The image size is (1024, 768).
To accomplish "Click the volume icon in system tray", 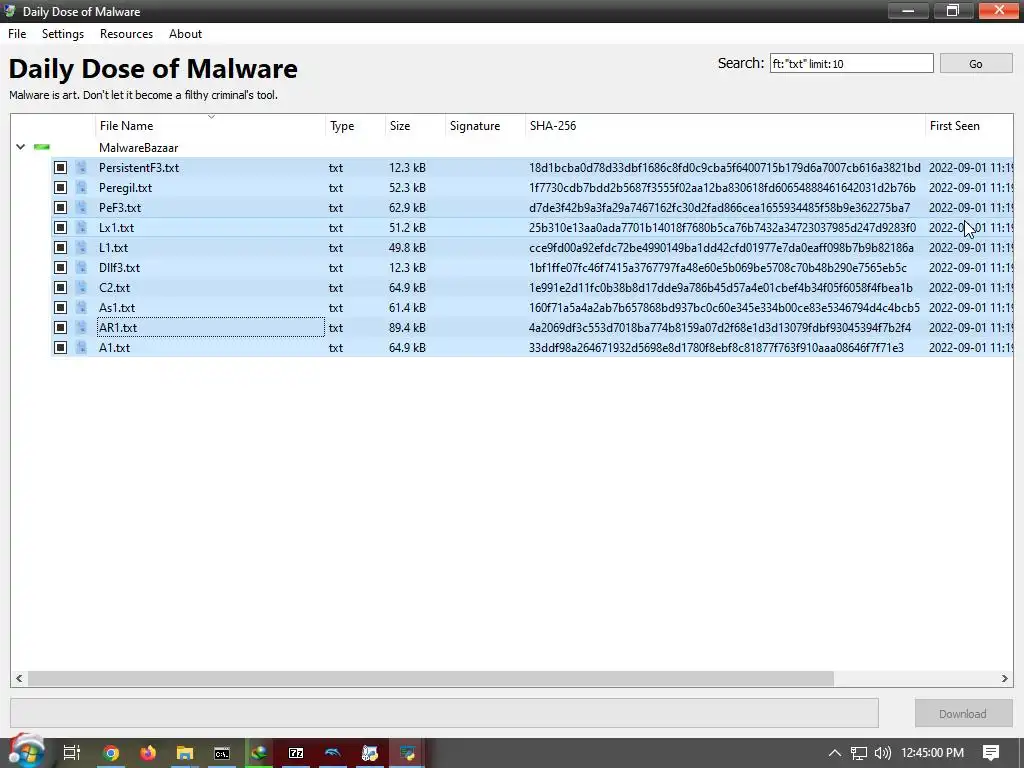I will point(882,753).
